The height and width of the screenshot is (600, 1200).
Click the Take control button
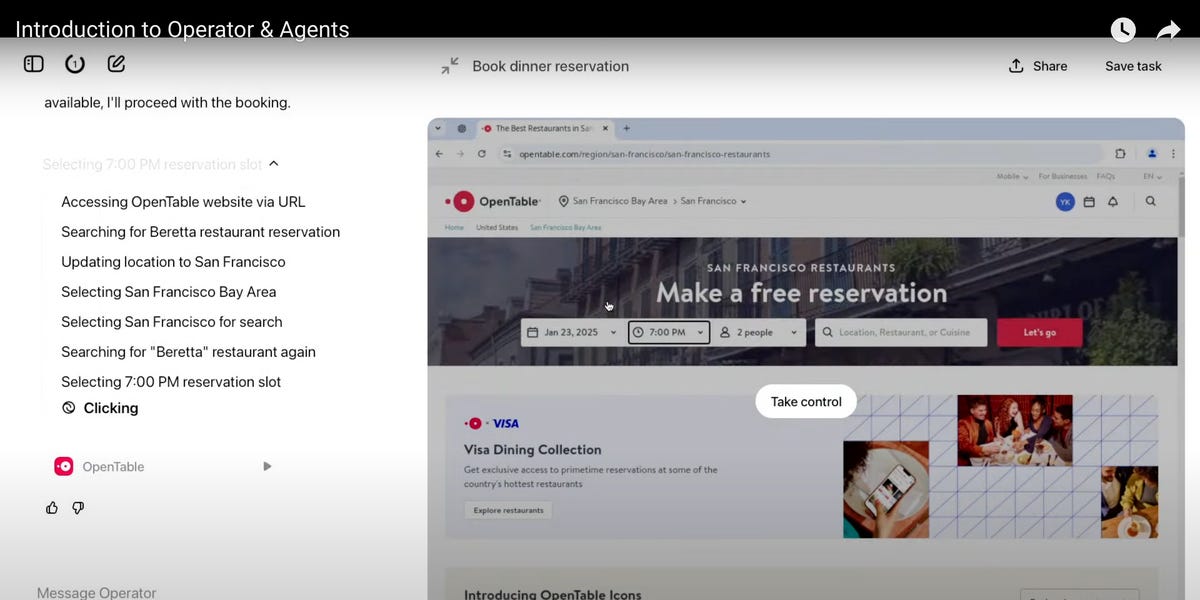(806, 401)
